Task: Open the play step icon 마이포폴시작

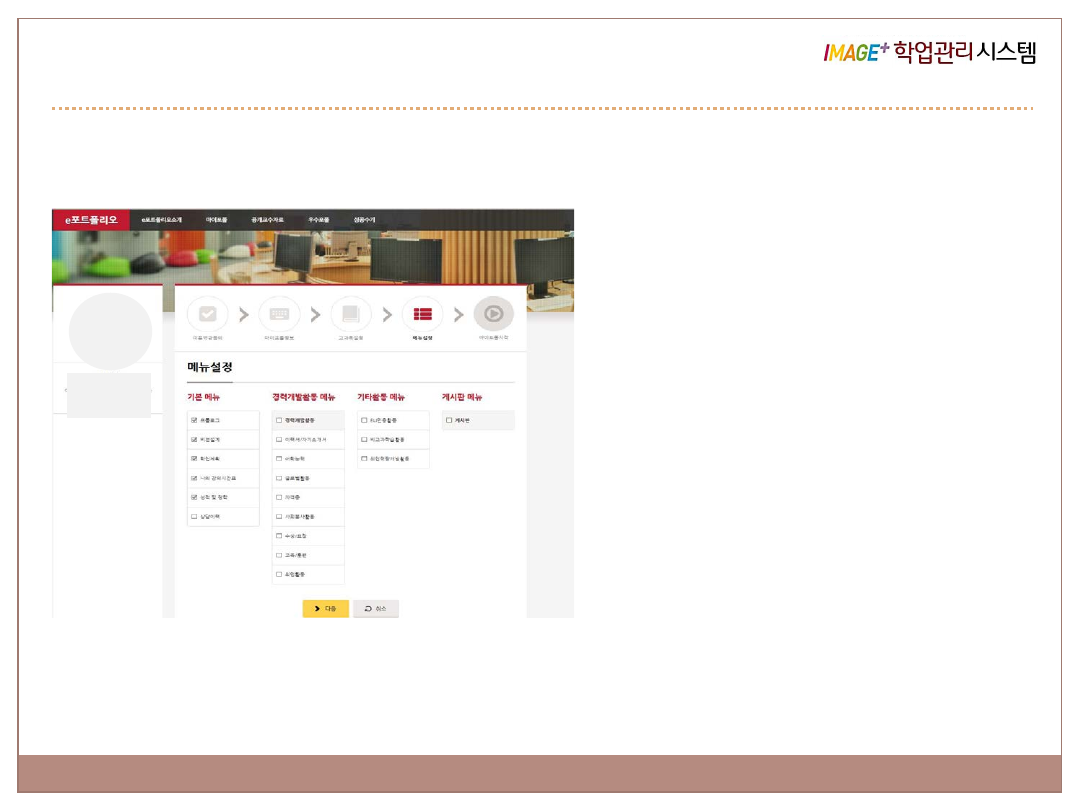Action: pyautogui.click(x=494, y=314)
